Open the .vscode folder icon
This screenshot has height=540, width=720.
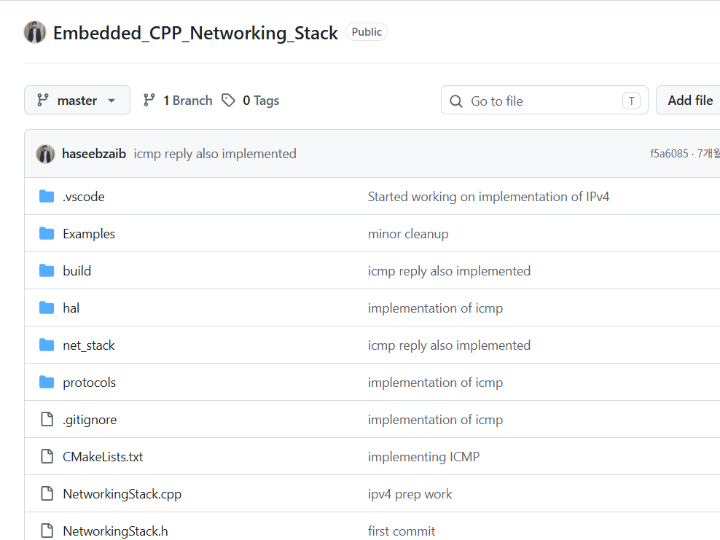coord(47,197)
